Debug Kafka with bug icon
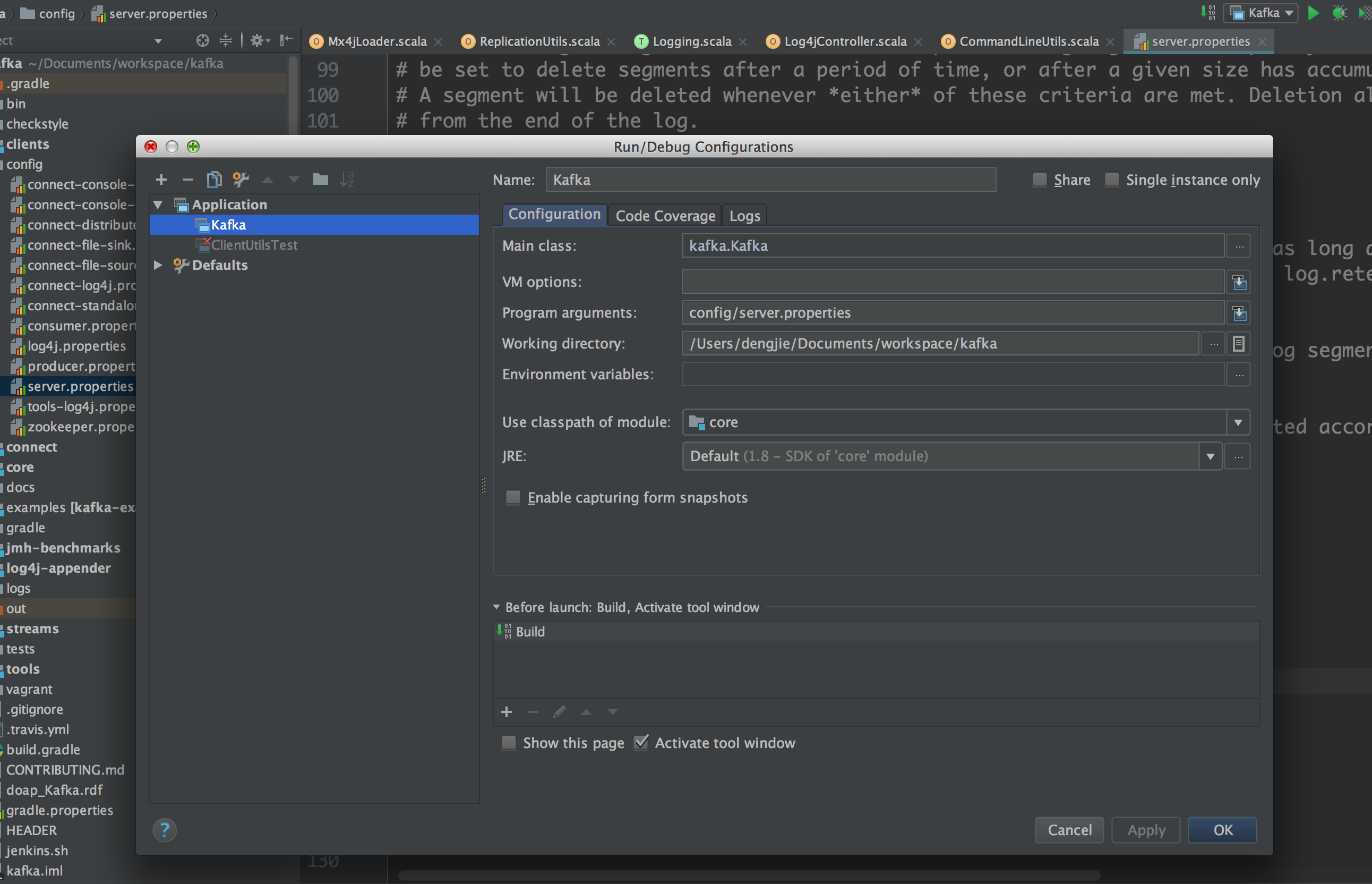 [x=1340, y=13]
